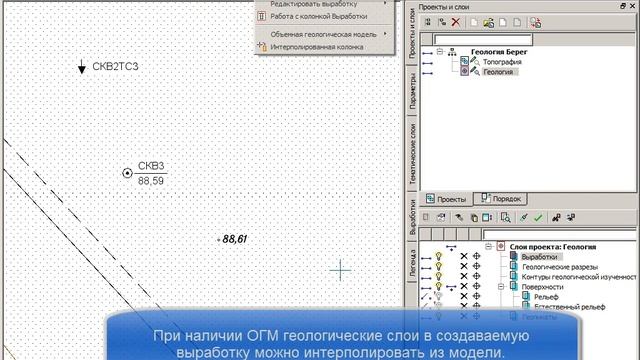This screenshot has width=640, height=360.
Task: Click the well symbol СКВ3 on the map
Action: pos(127,173)
